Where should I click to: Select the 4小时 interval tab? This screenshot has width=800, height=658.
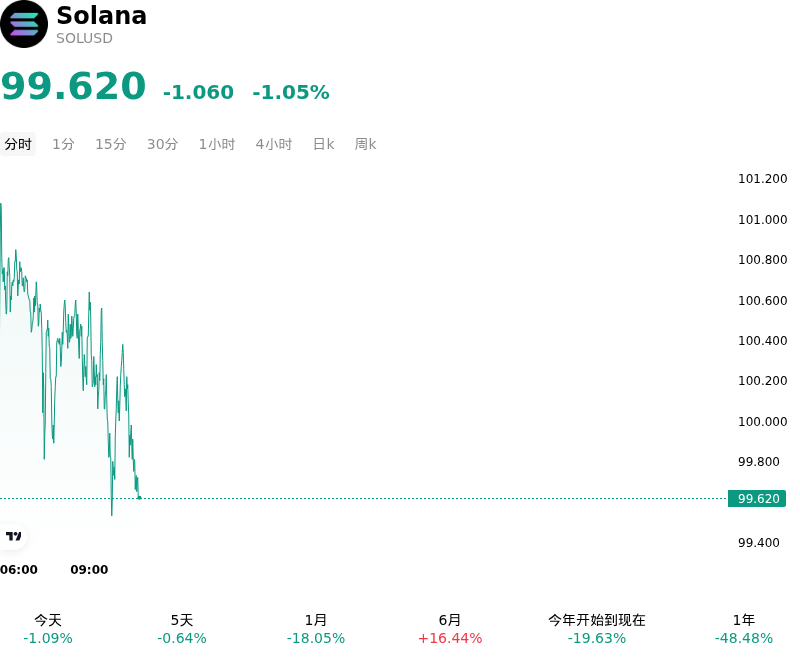(x=273, y=144)
